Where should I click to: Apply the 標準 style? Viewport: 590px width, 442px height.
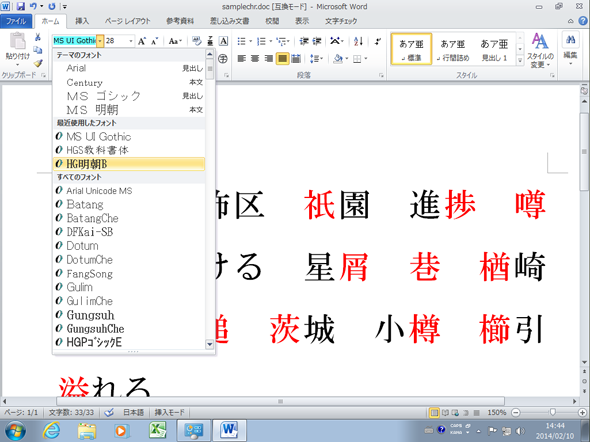pyautogui.click(x=411, y=49)
